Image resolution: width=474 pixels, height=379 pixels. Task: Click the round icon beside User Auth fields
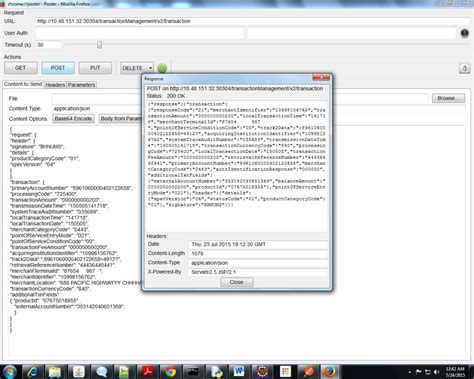point(465,33)
